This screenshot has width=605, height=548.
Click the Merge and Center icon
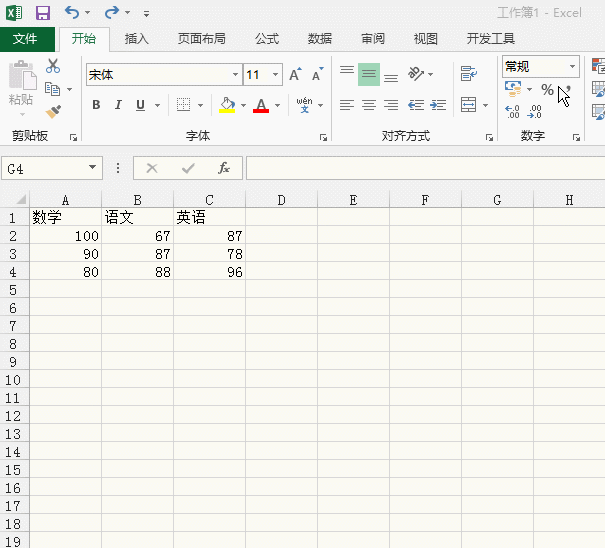[x=468, y=105]
